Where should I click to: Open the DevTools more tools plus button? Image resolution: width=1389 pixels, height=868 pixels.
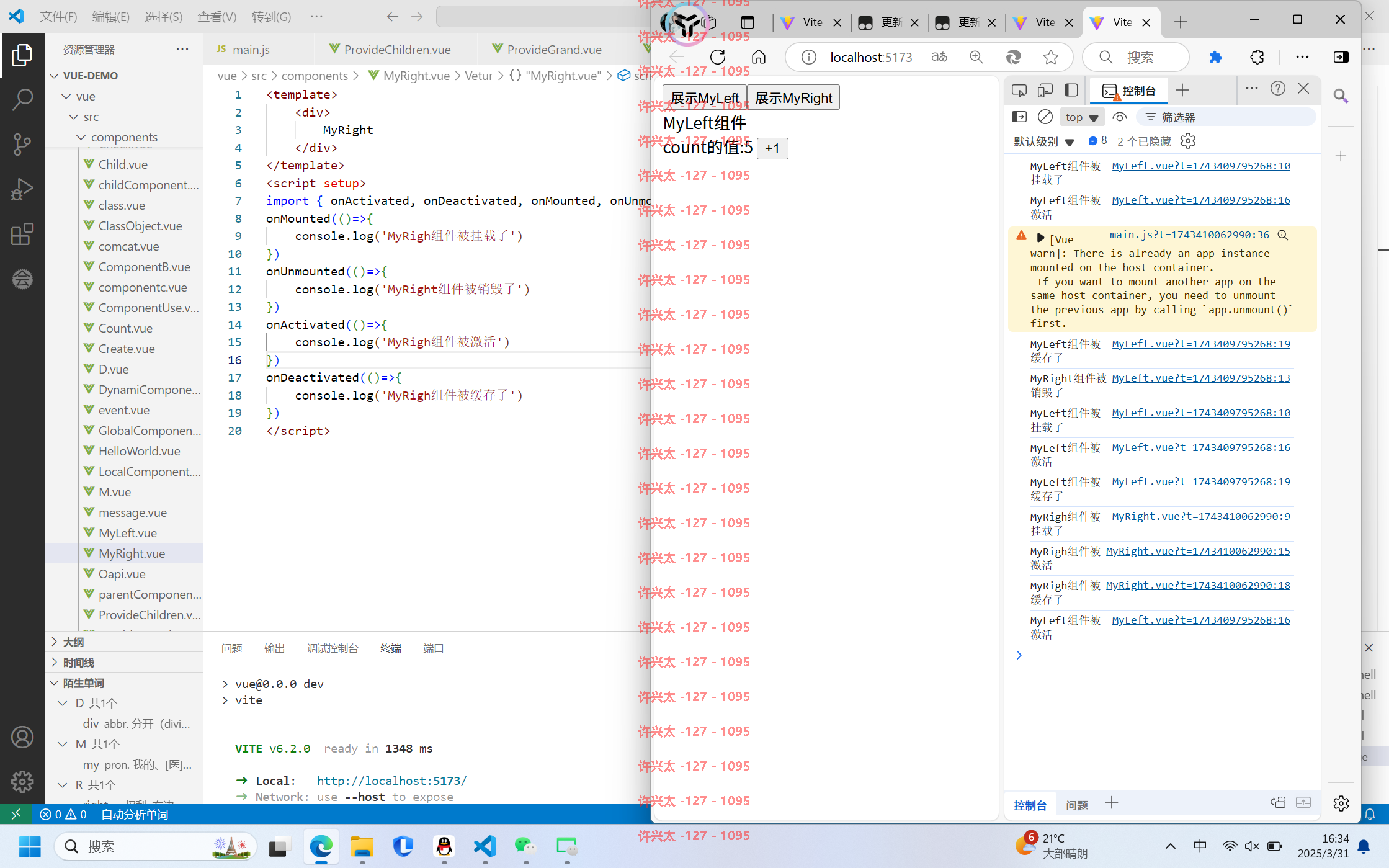1182,91
